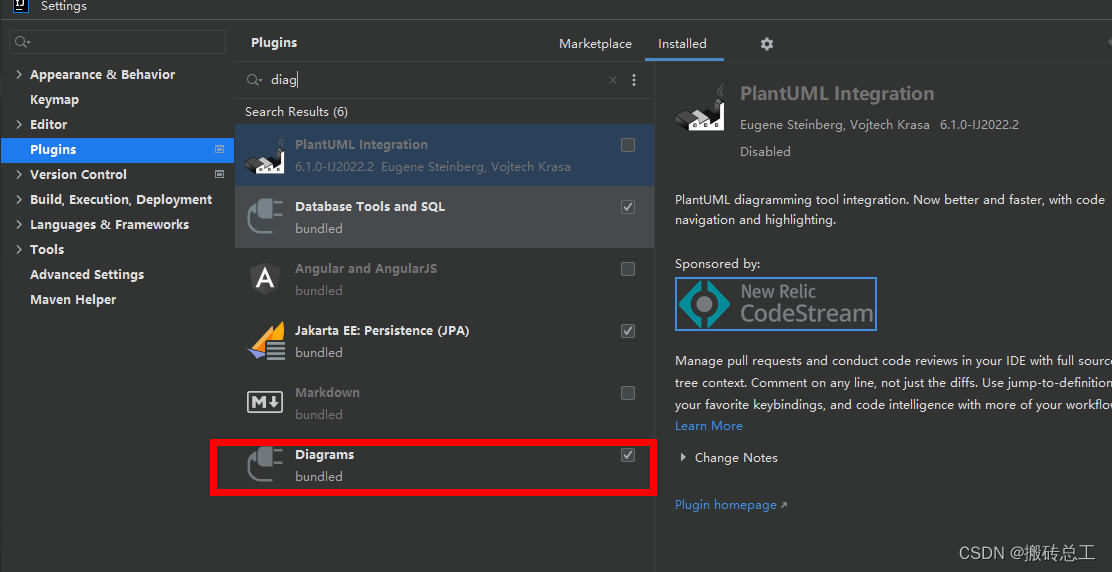Click the Angular and AngularJS logo icon
1112x572 pixels.
point(265,279)
